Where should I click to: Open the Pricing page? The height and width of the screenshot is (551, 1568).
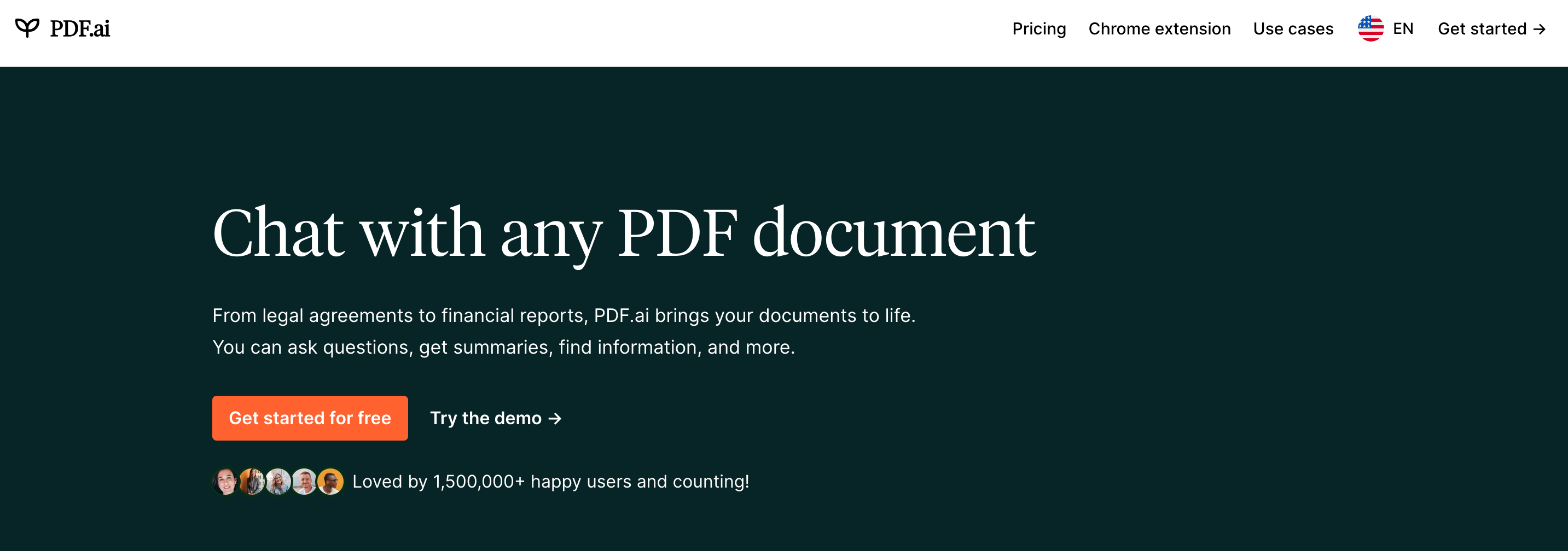click(1038, 28)
